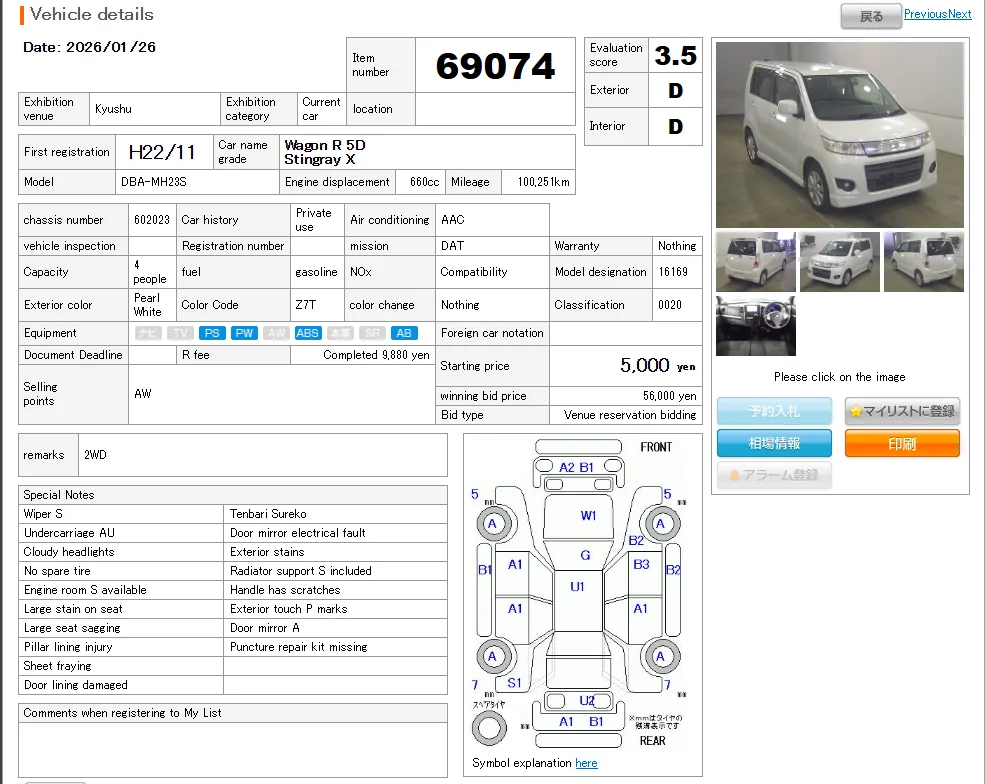Click the マイリストに登録 button
The image size is (985, 784).
tap(902, 411)
